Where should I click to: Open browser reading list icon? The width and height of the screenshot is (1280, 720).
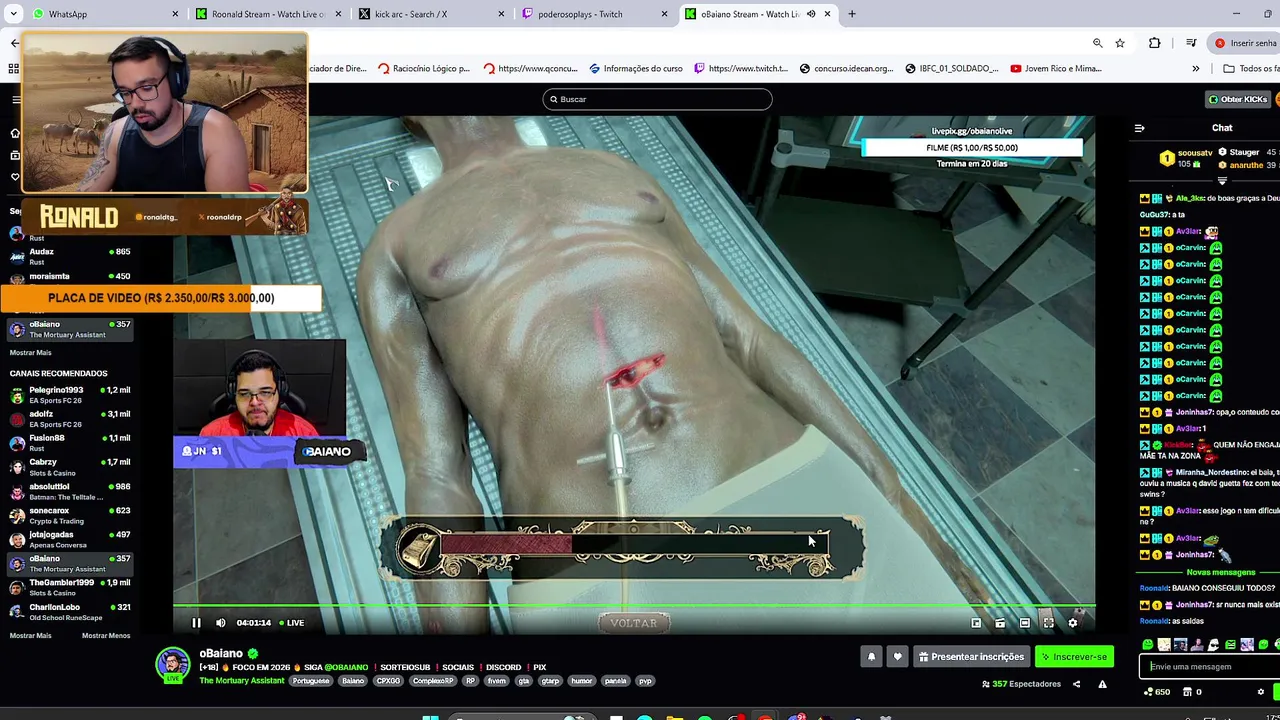tap(1190, 43)
